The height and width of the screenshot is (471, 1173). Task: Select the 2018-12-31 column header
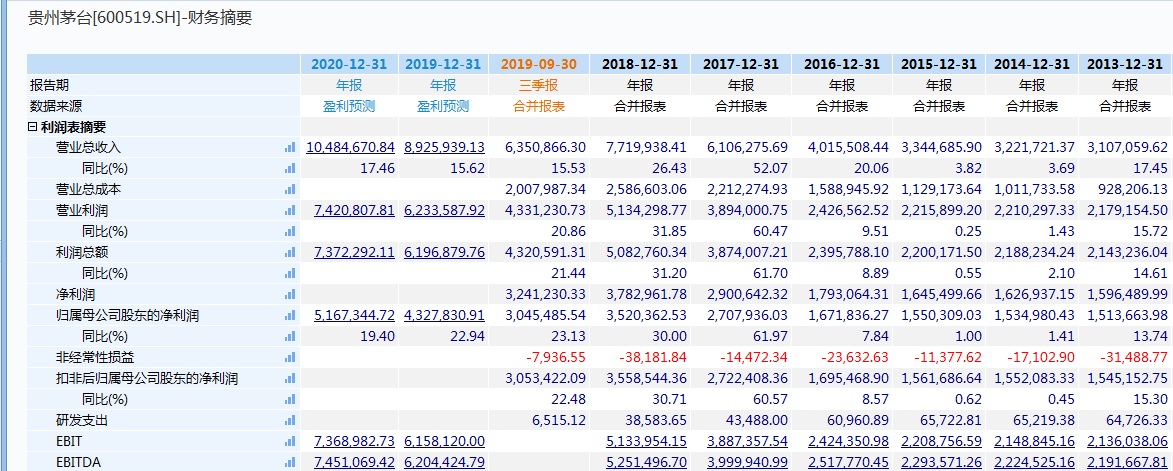[x=640, y=64]
